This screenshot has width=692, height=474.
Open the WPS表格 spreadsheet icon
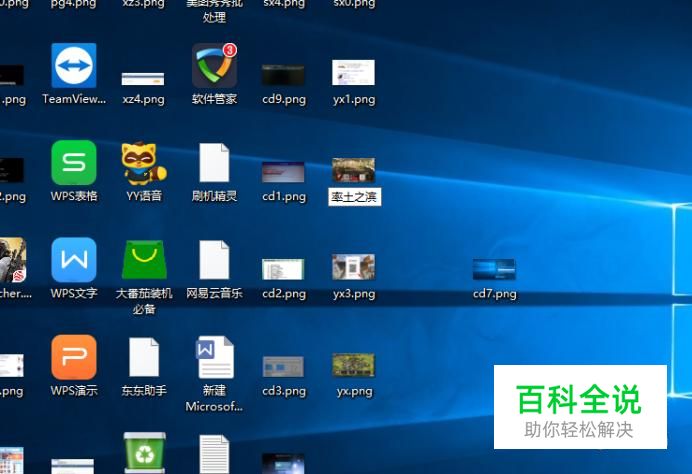[x=74, y=162]
